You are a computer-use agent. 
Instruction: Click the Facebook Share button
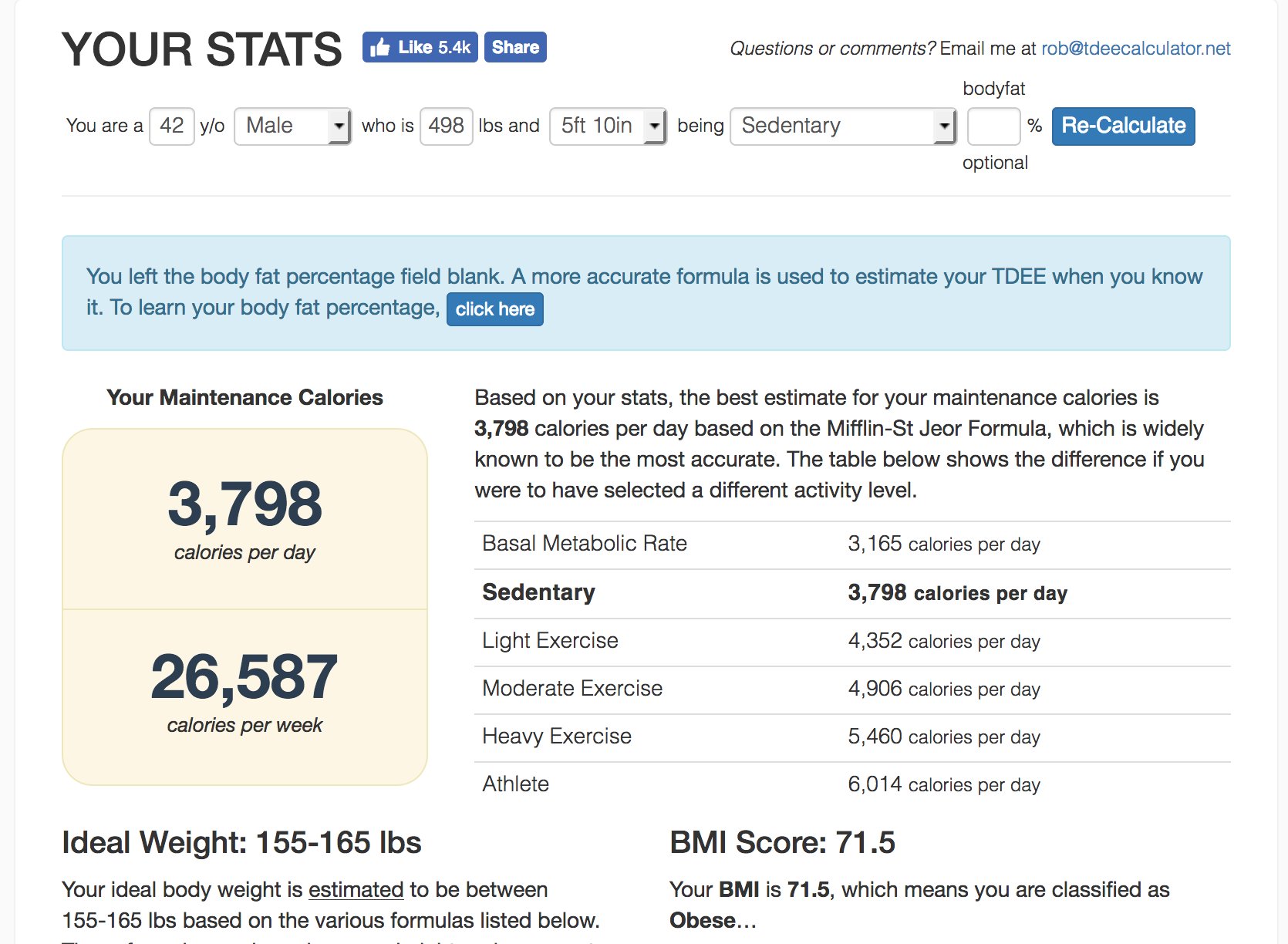point(515,47)
